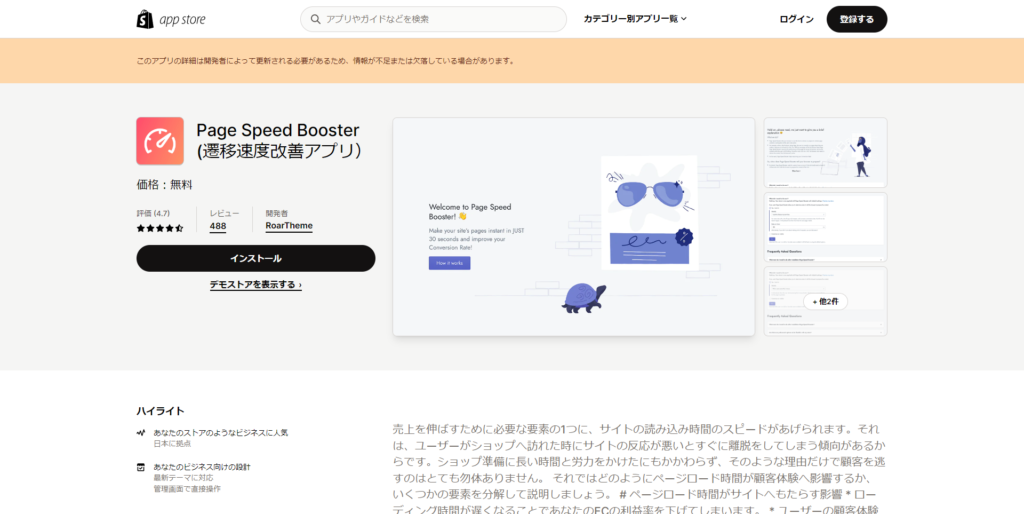Open the 488 reviews link

(x=218, y=226)
